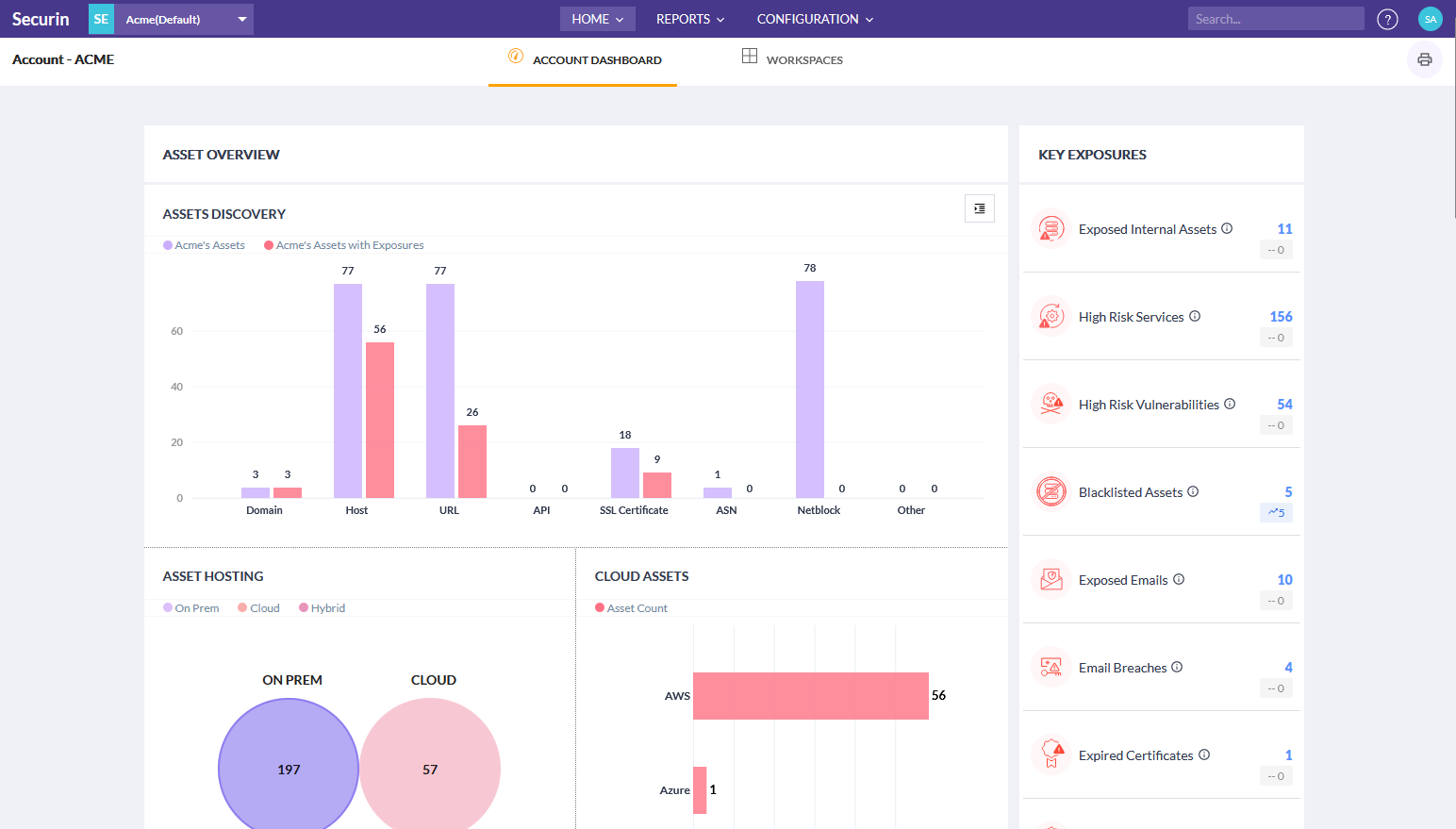Click the Expired Certificates icon
Viewport: 1456px width, 829px height.
tap(1051, 755)
